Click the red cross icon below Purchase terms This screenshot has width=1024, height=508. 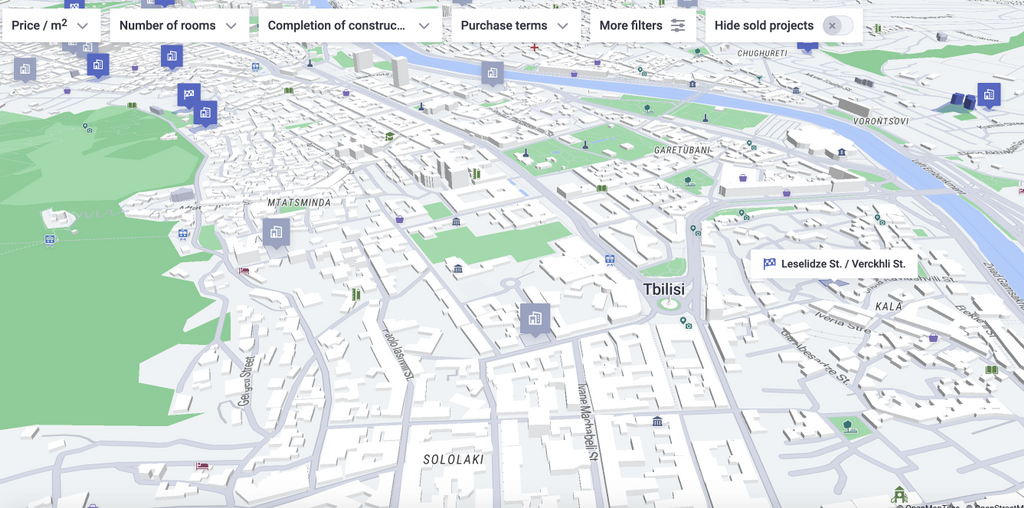point(535,47)
